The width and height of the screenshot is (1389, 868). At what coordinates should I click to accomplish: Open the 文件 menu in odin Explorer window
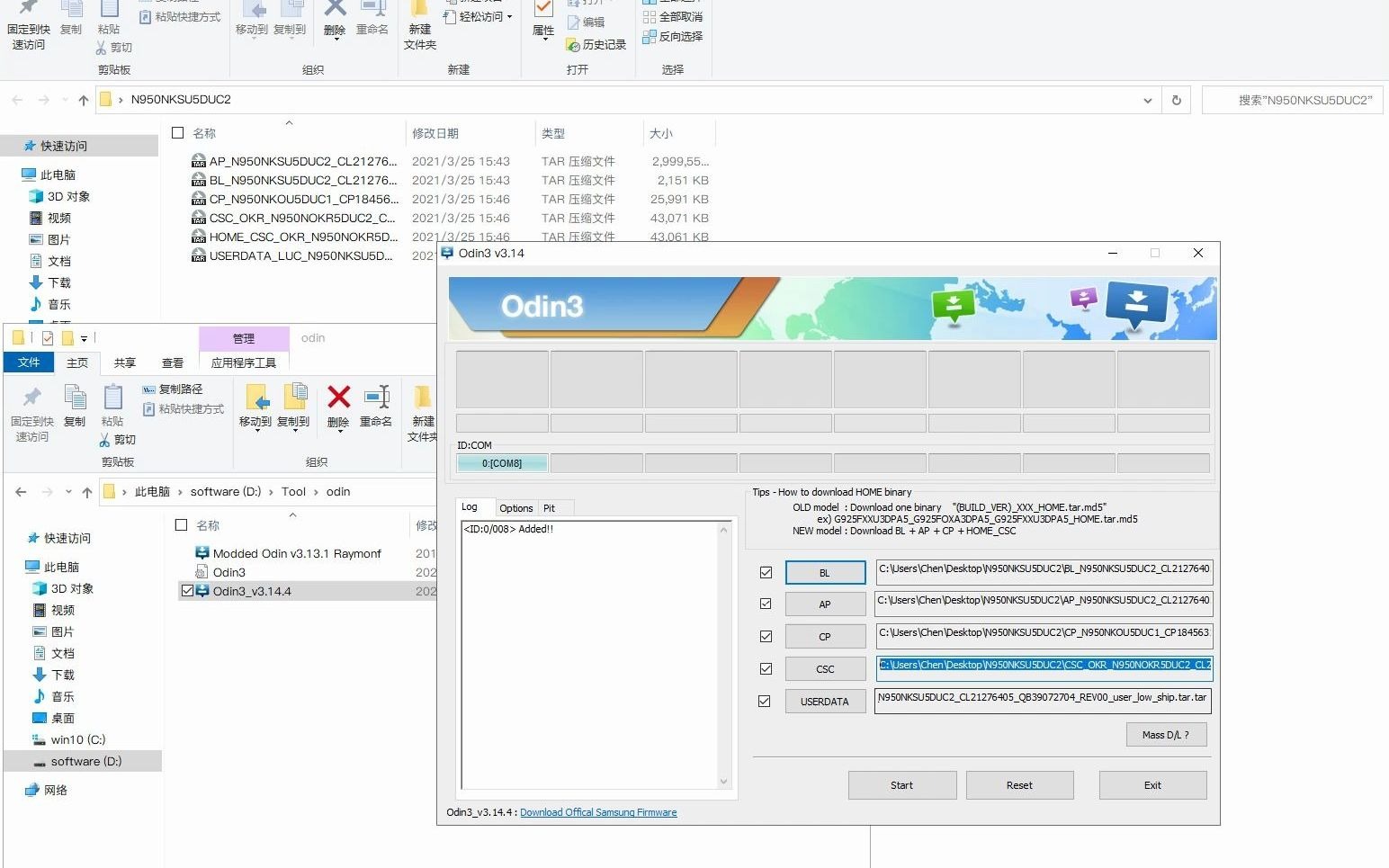click(29, 362)
